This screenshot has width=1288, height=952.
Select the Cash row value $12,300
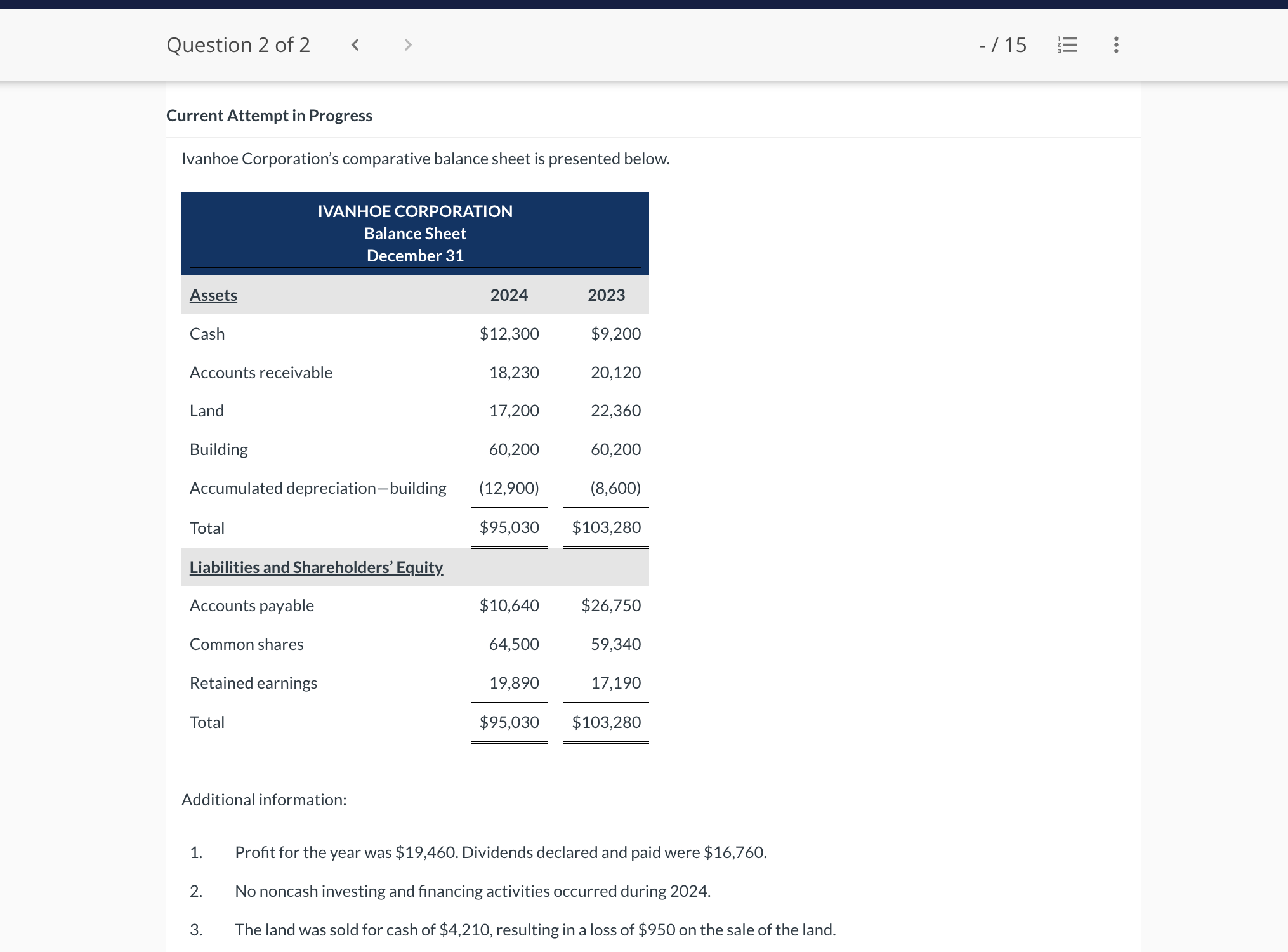508,333
